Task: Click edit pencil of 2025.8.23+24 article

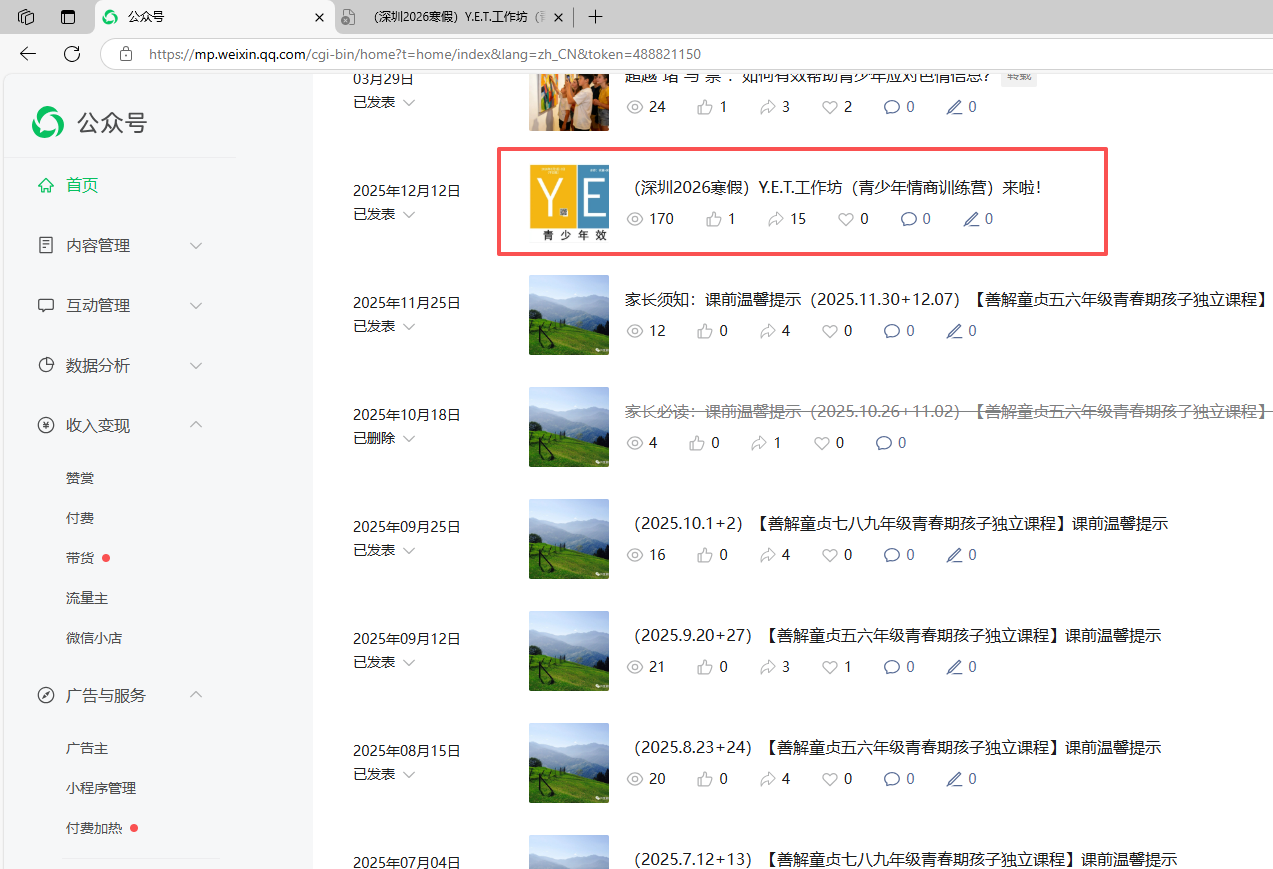Action: [955, 779]
